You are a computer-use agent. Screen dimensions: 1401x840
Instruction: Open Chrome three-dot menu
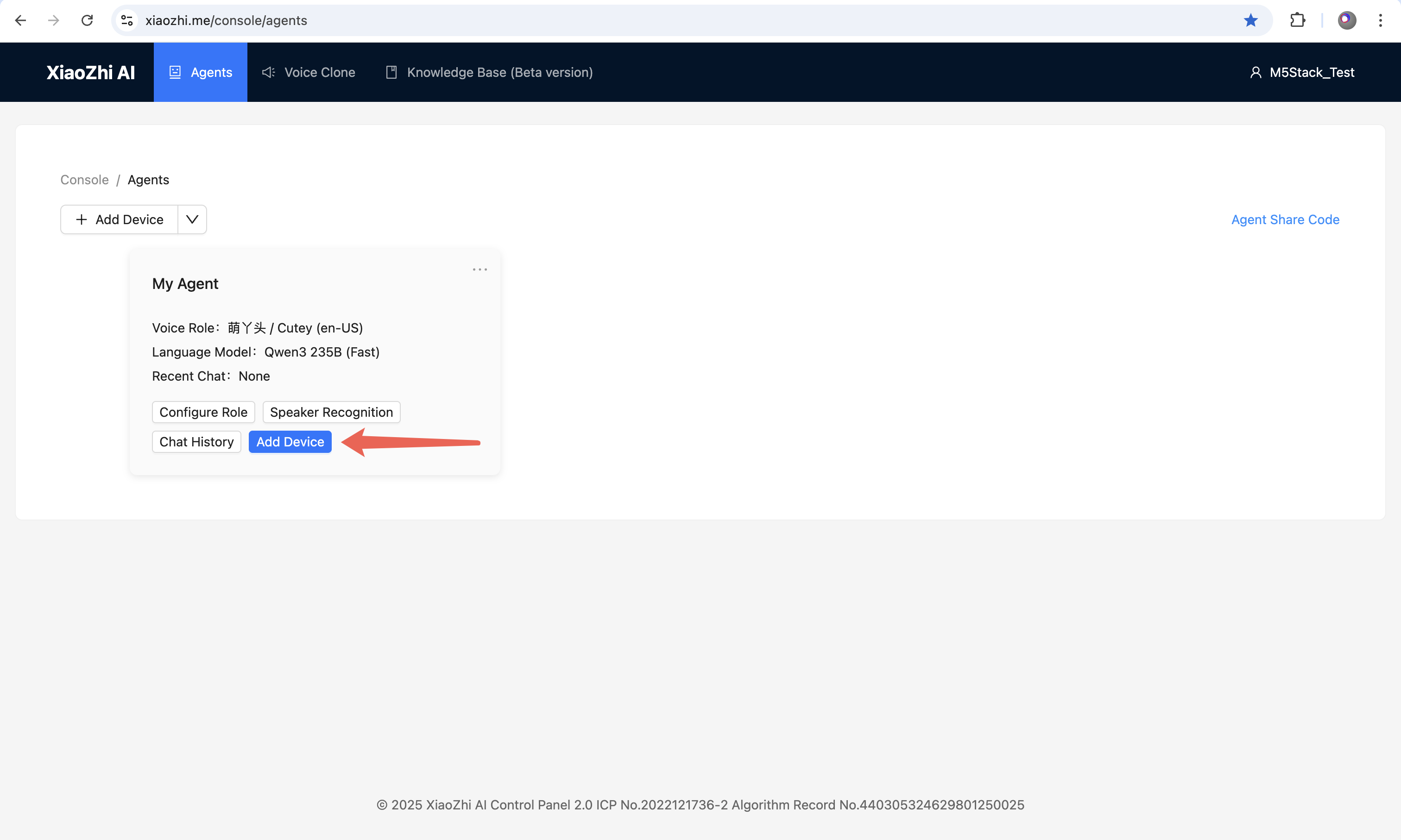click(1381, 21)
